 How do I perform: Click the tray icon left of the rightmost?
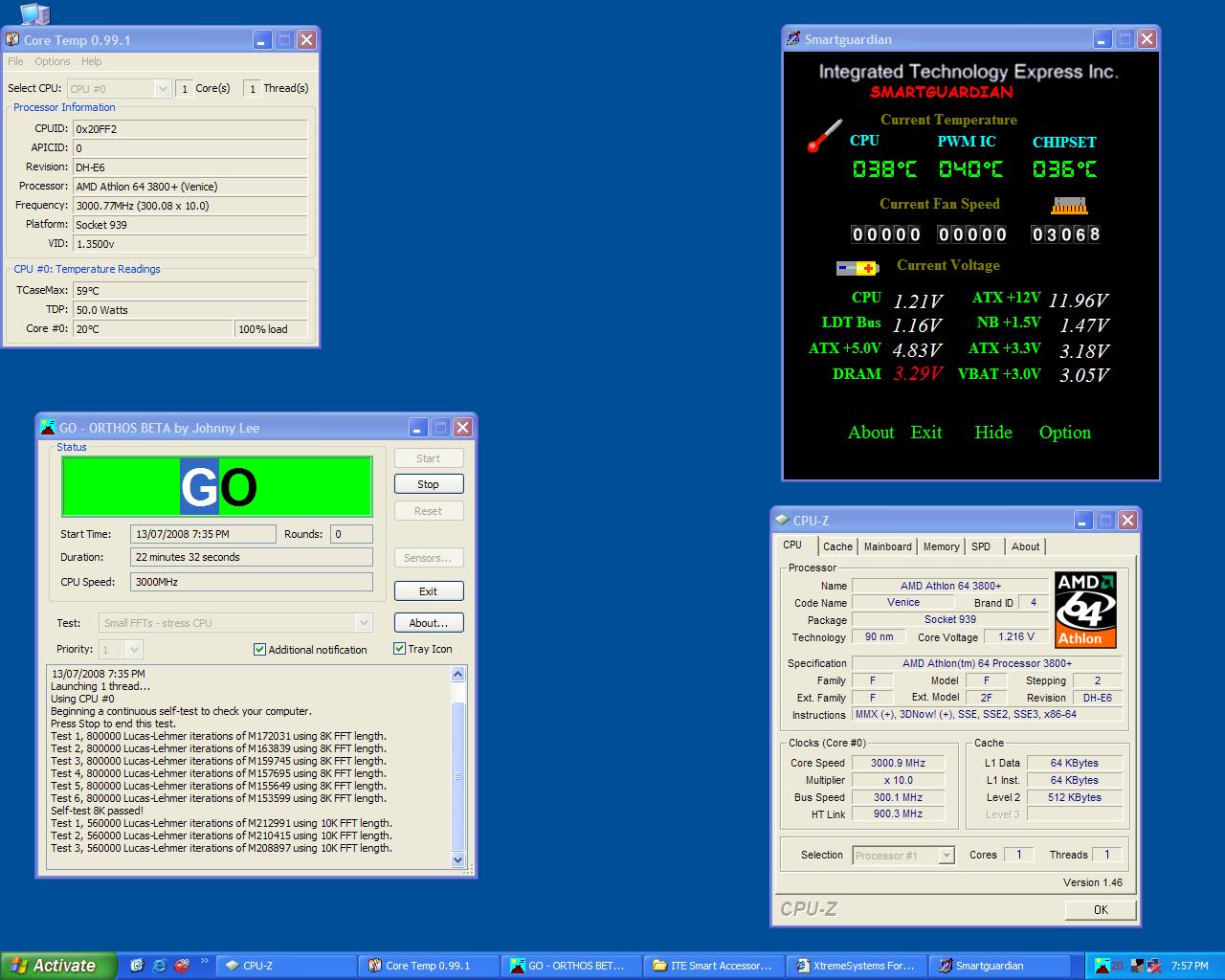click(x=1137, y=966)
